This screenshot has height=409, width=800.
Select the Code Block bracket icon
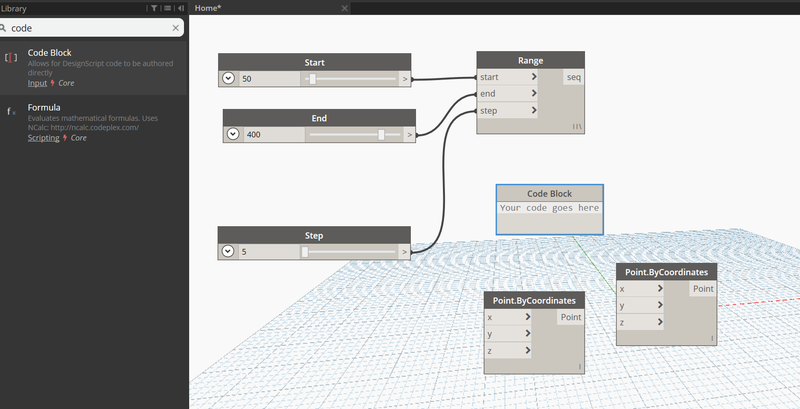[x=11, y=58]
